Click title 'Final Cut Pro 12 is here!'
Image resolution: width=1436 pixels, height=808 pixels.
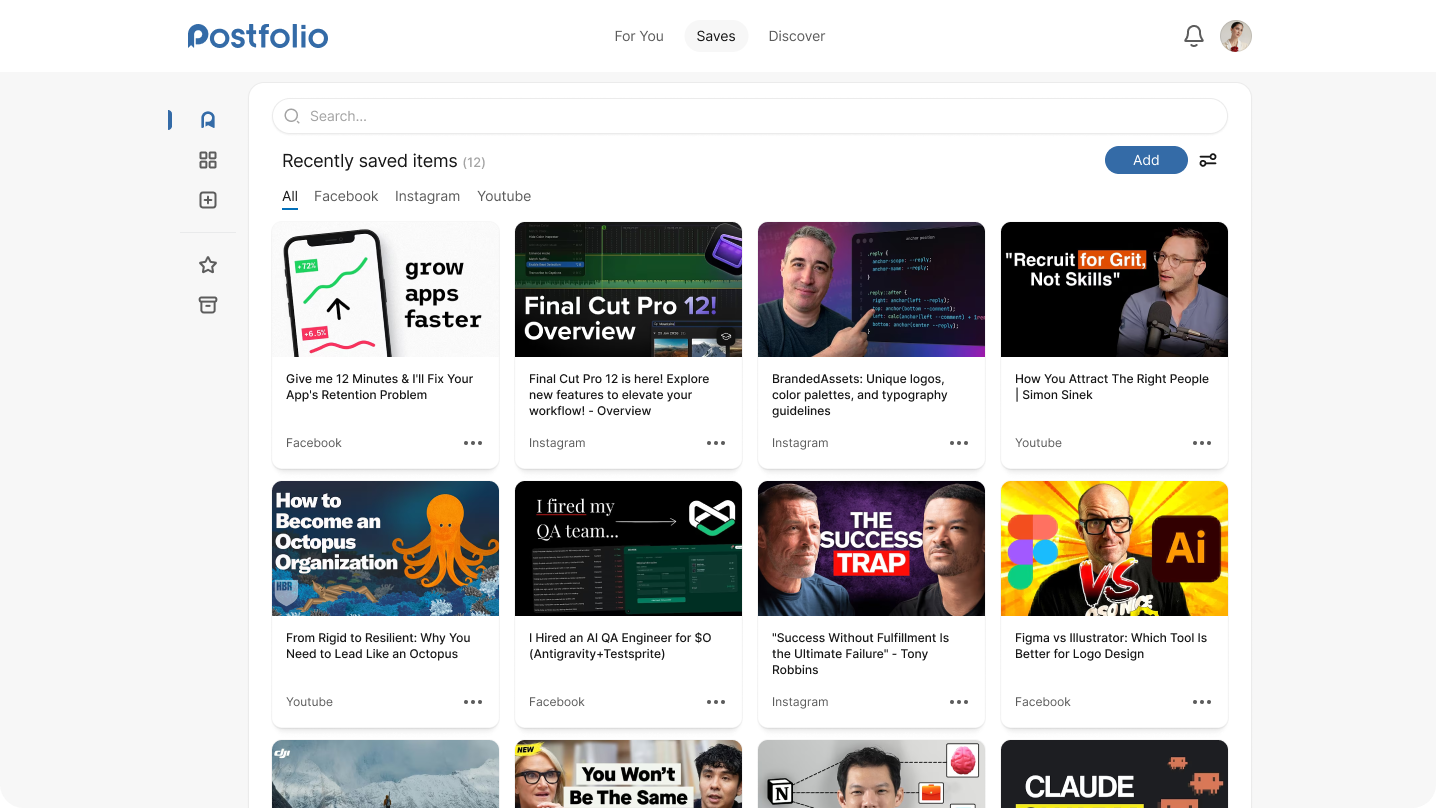click(619, 395)
